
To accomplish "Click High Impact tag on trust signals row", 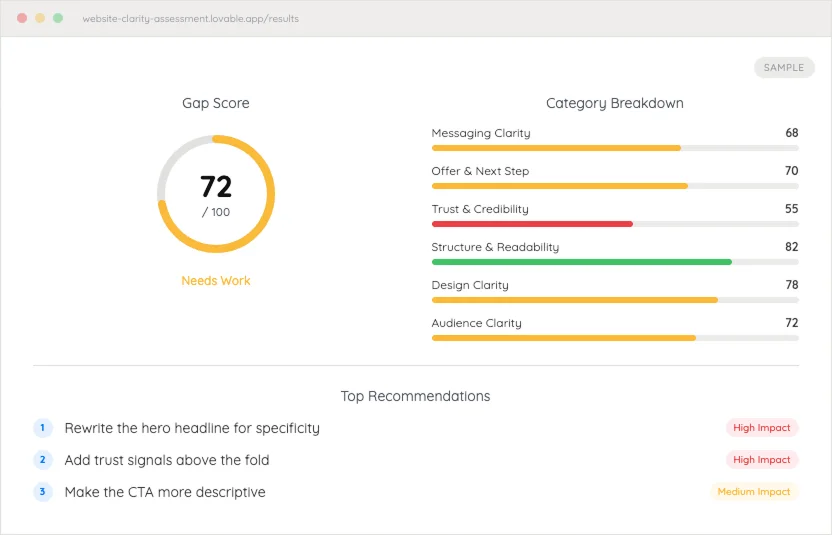I will [x=762, y=460].
